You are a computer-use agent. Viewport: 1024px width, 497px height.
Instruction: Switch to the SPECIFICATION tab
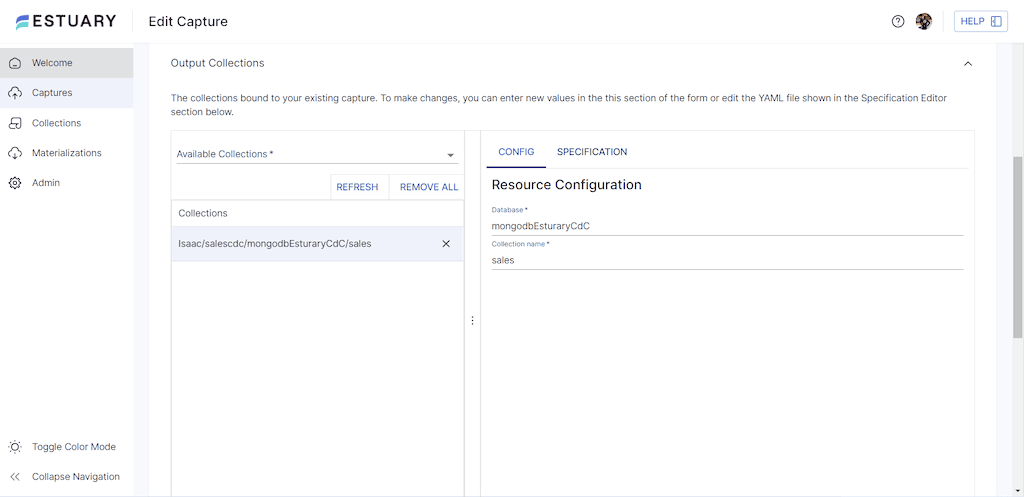(592, 152)
